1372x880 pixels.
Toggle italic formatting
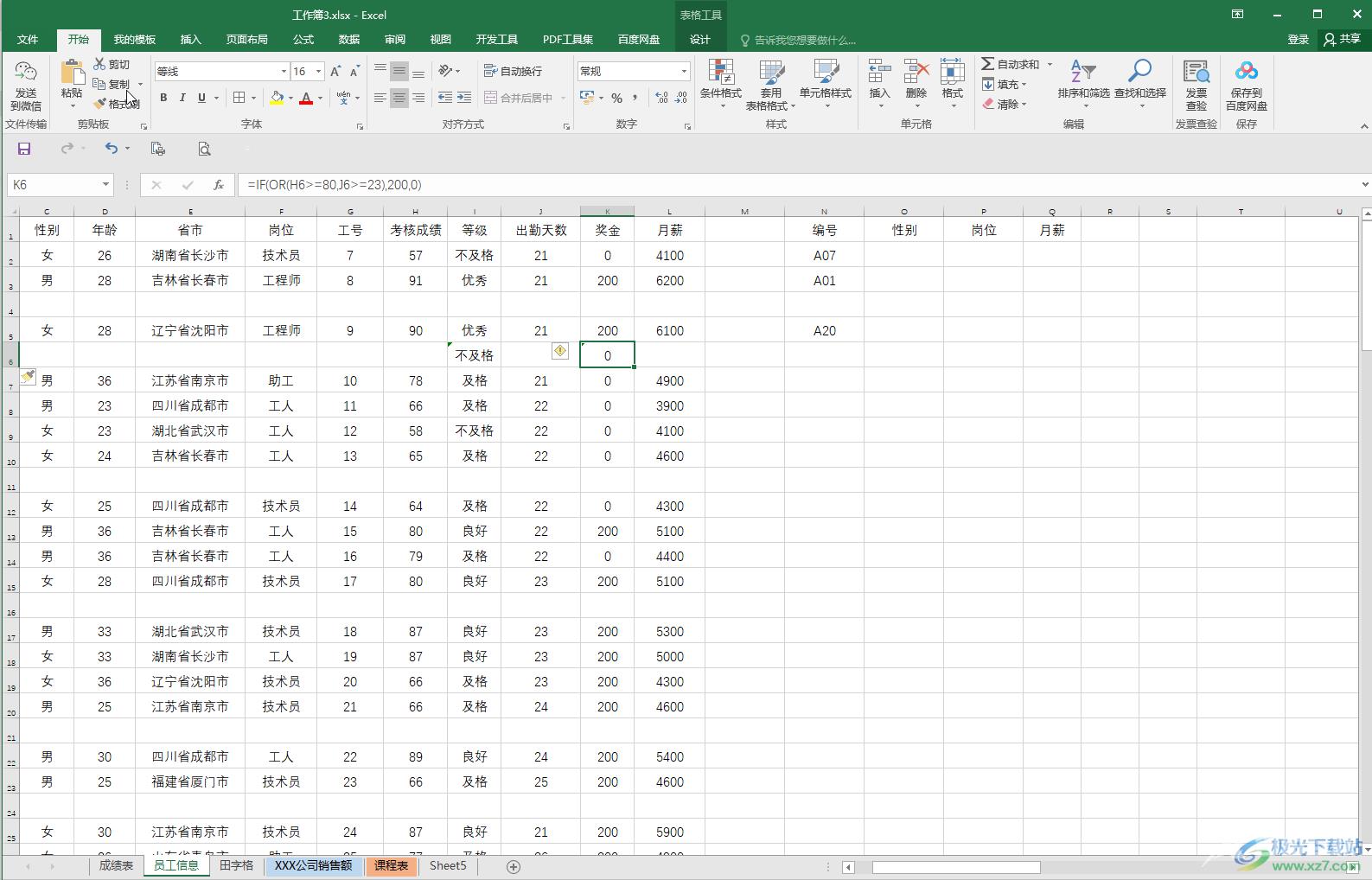(x=182, y=98)
